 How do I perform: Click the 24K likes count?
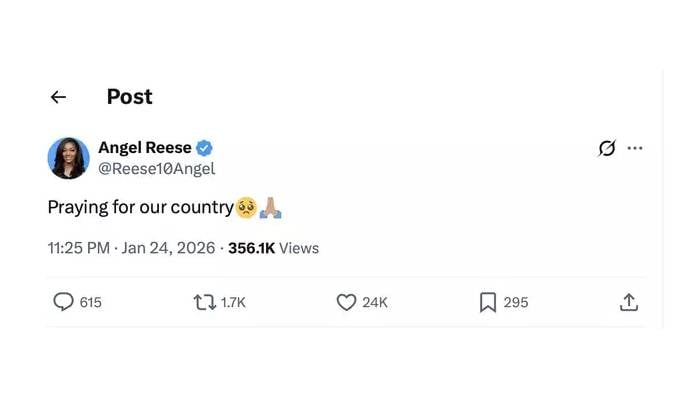pos(375,302)
